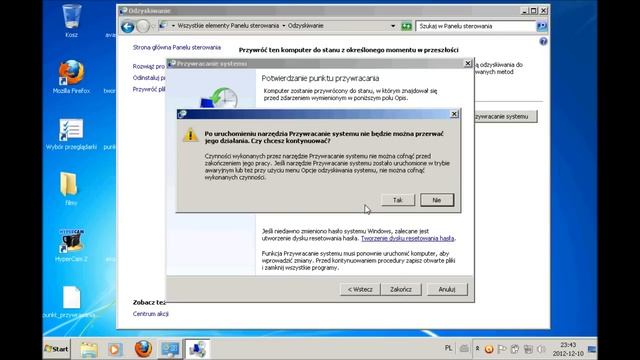Click the orange tray notification icon
Image resolution: width=640 pixels, height=360 pixels.
coord(489,349)
